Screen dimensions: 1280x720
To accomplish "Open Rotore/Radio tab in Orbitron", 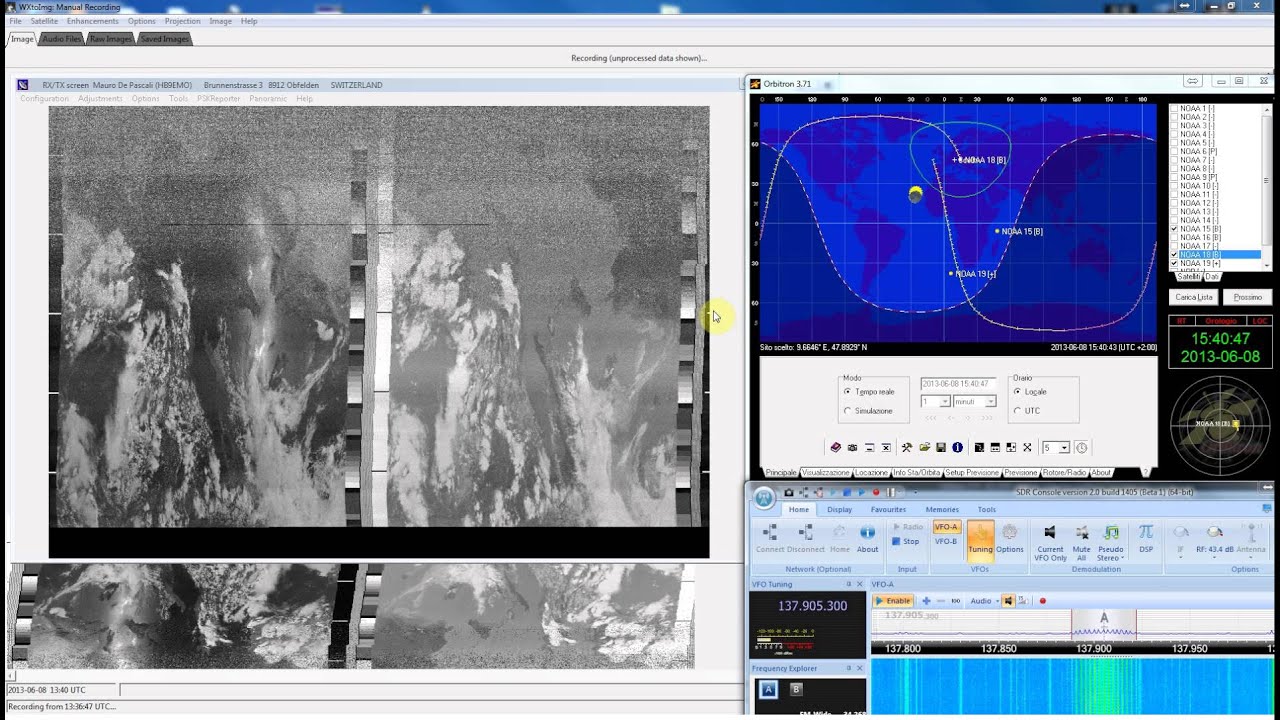I will (1065, 473).
